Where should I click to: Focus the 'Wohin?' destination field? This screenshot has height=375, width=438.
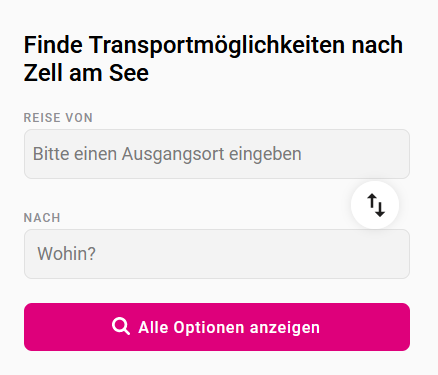click(217, 254)
